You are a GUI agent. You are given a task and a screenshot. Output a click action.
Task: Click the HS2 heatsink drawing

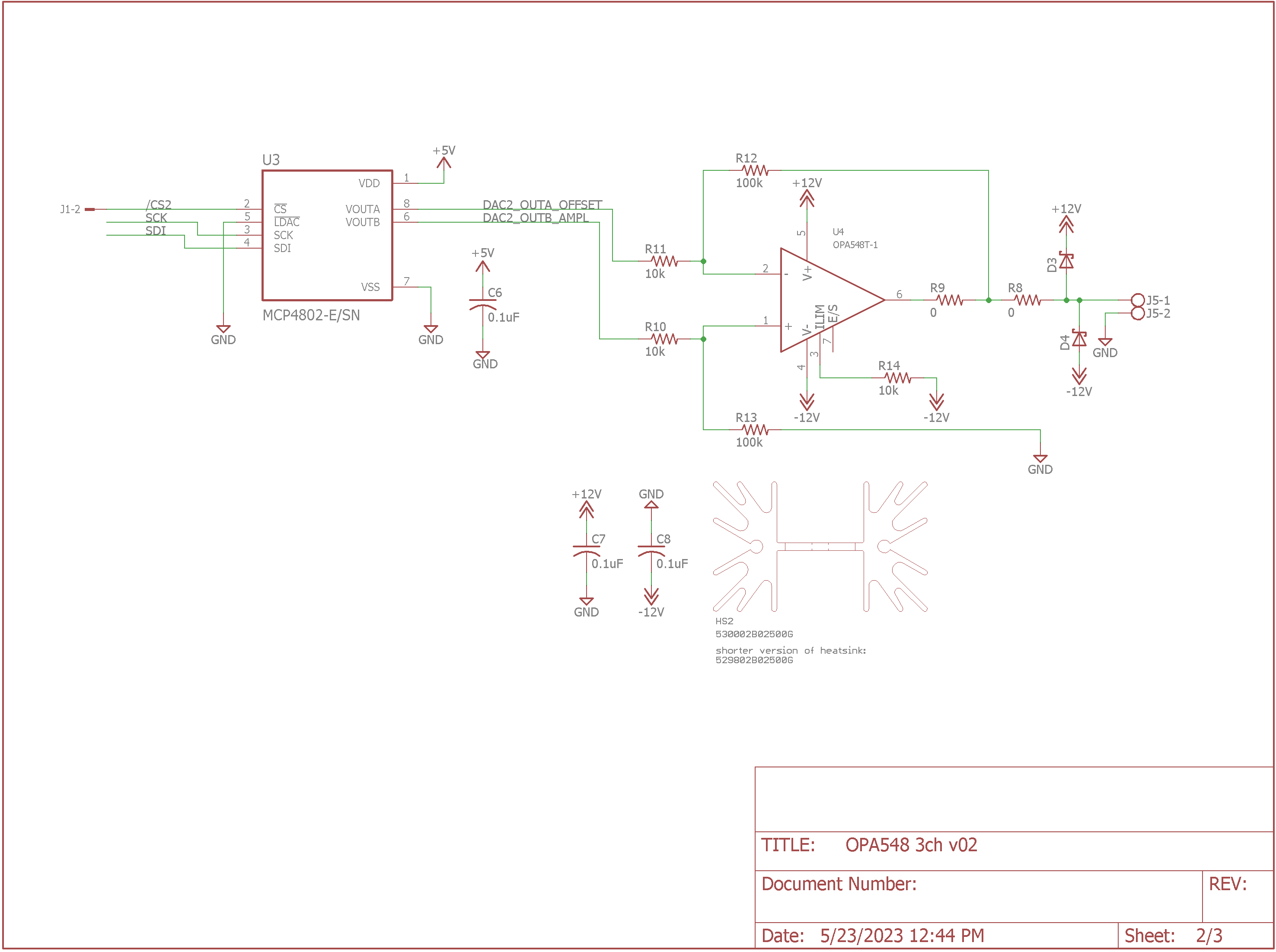[x=820, y=546]
